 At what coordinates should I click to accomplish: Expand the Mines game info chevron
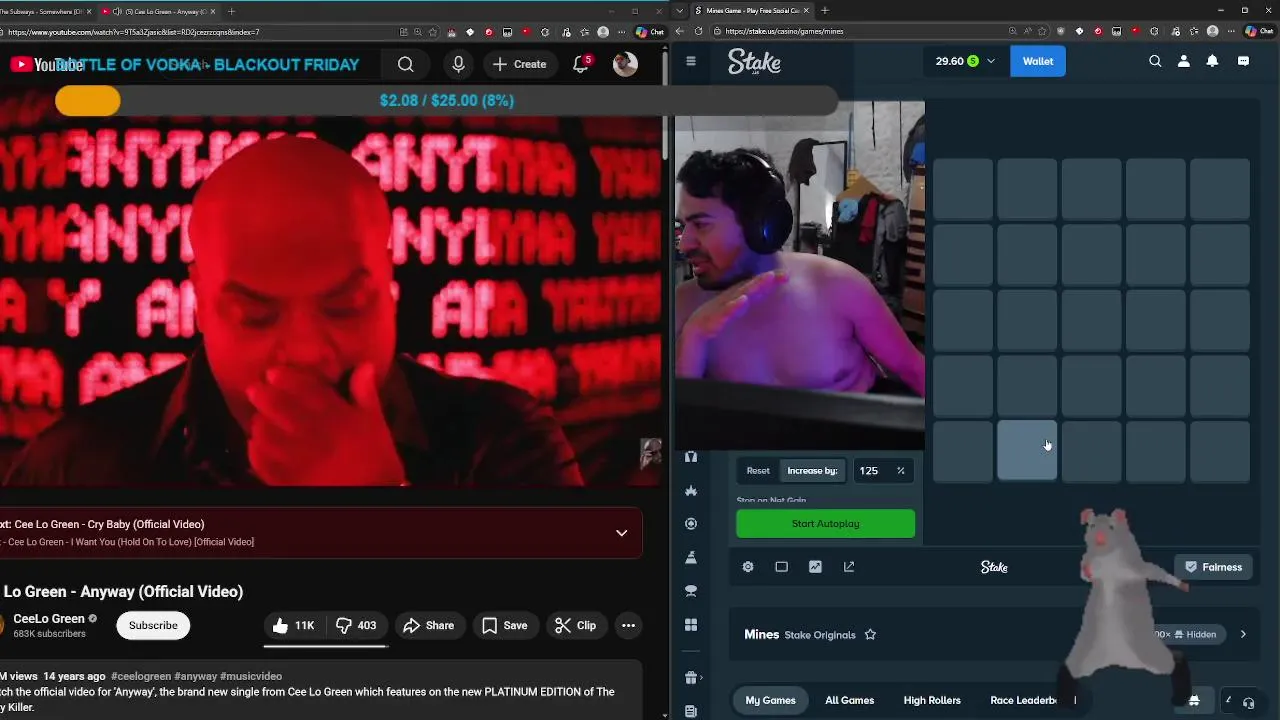tap(1243, 634)
